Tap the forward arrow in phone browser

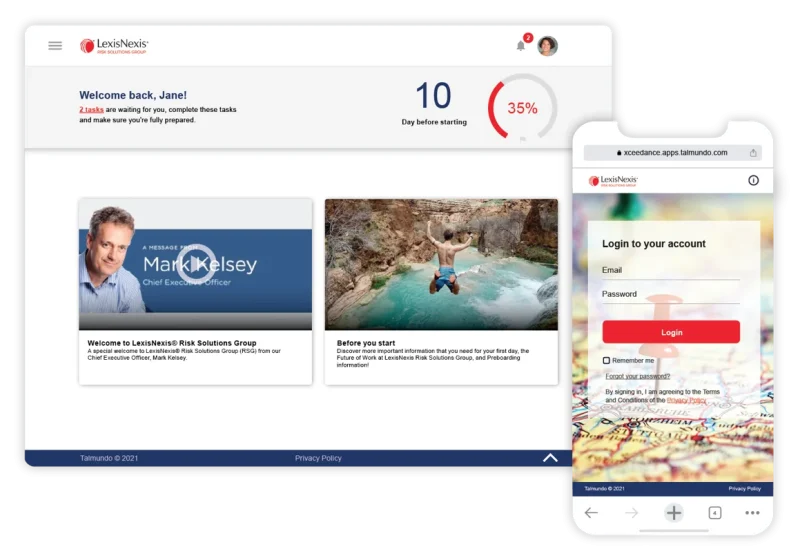point(631,513)
